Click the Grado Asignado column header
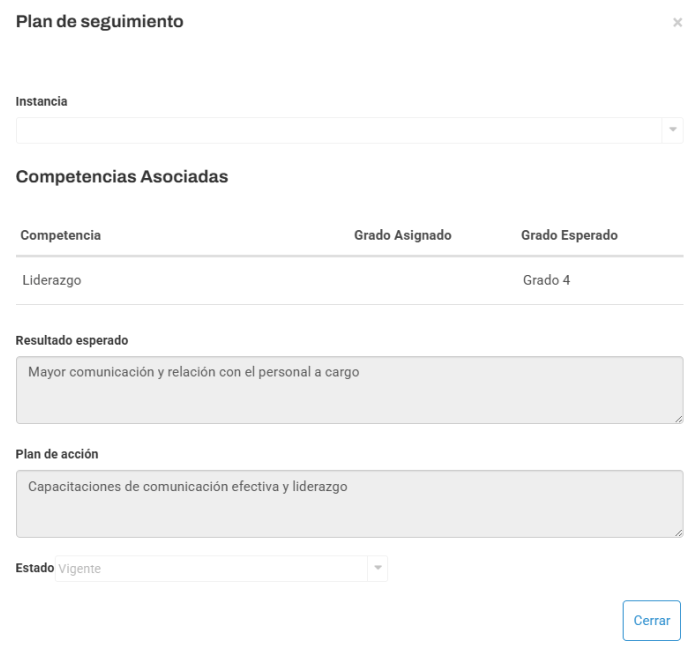696x657 pixels. pos(403,235)
